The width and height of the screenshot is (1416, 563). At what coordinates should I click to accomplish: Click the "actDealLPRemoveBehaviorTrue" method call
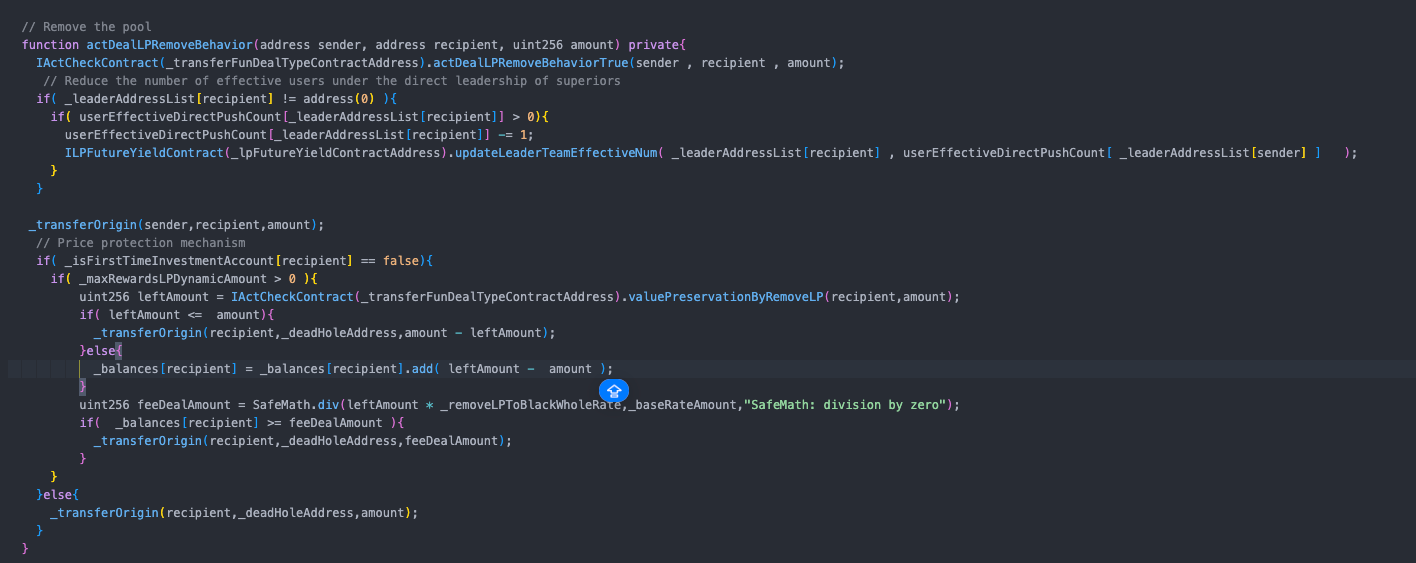(x=531, y=63)
